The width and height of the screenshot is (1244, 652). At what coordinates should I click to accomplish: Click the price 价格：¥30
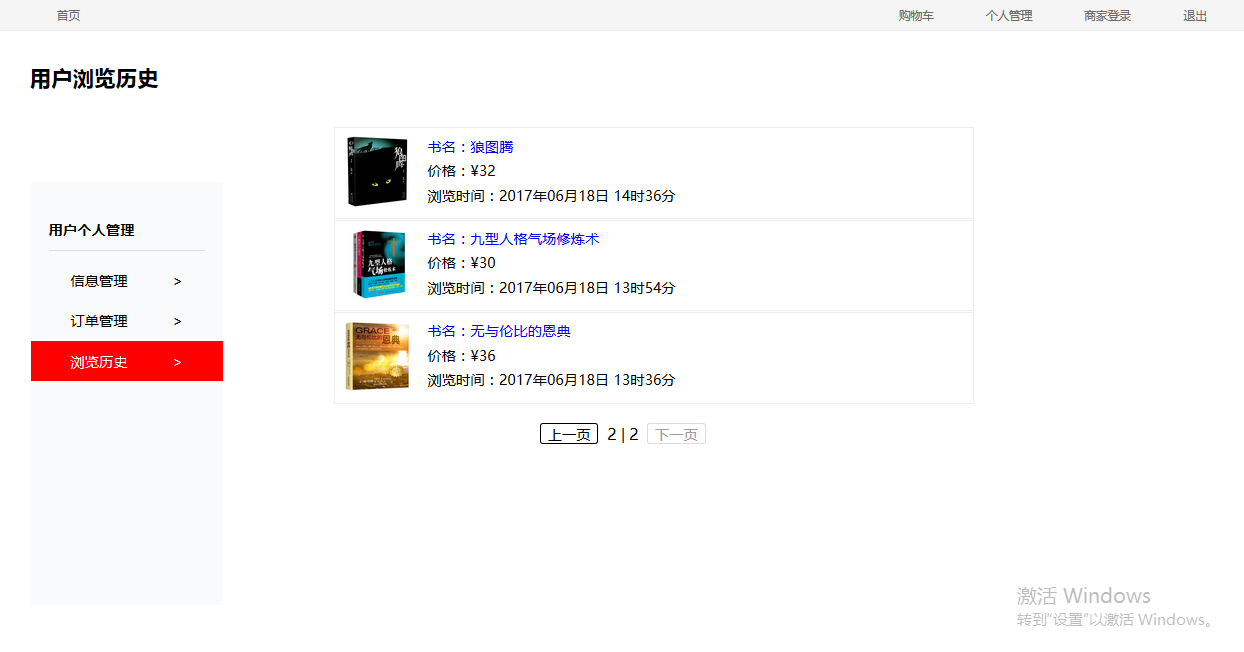coord(461,263)
